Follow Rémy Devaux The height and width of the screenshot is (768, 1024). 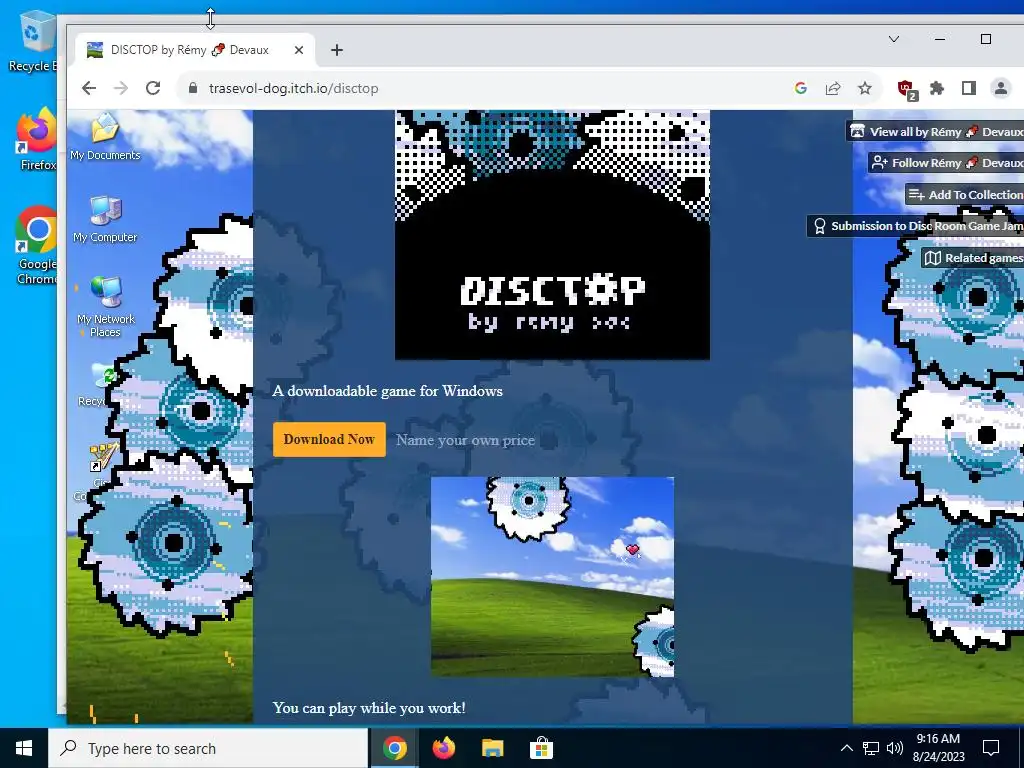946,163
